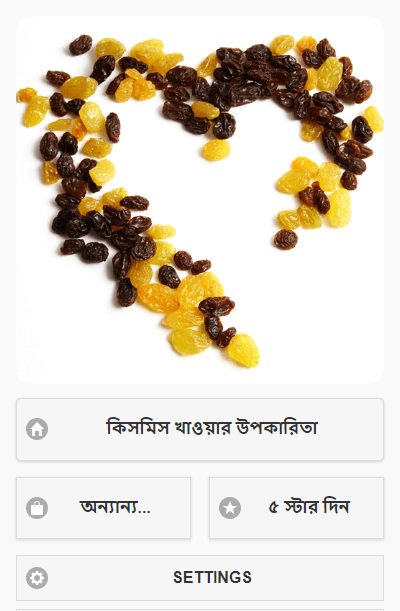Click the gear icon next to SETTINGS
Image resolution: width=400 pixels, height=611 pixels.
pos(37,577)
